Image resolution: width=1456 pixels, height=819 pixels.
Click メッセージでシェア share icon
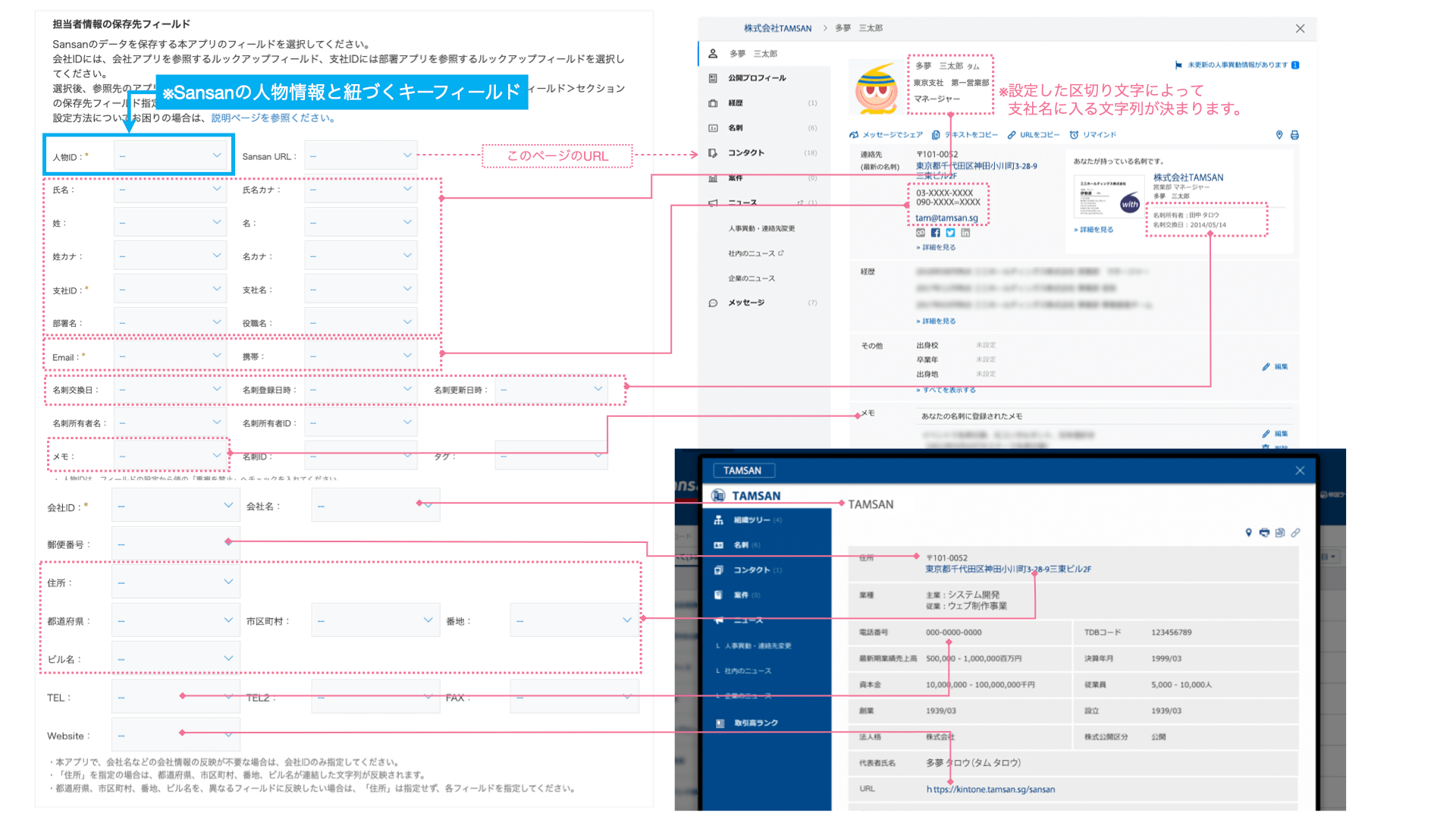tap(854, 135)
